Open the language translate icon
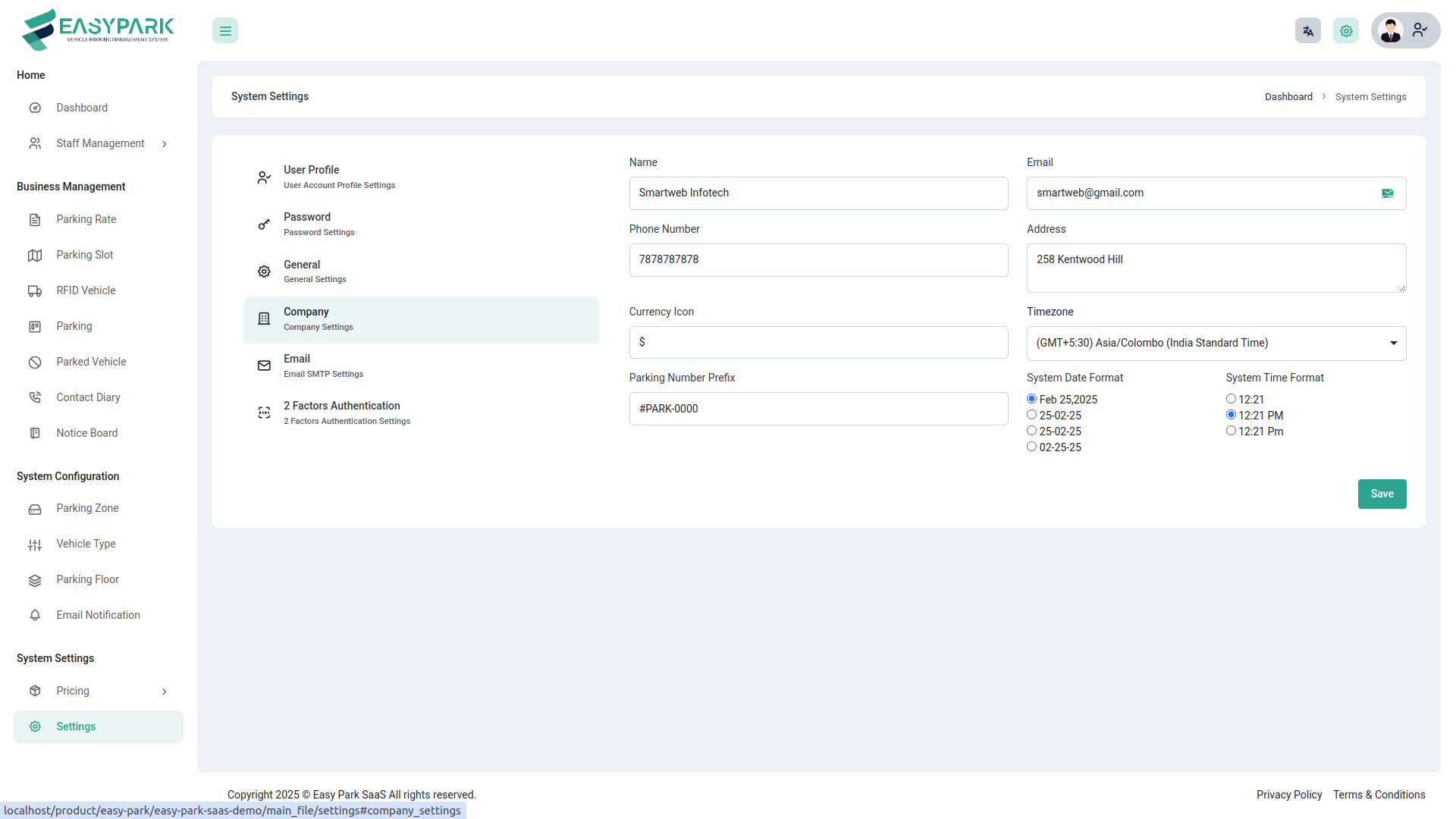This screenshot has width=1456, height=819. point(1307,31)
